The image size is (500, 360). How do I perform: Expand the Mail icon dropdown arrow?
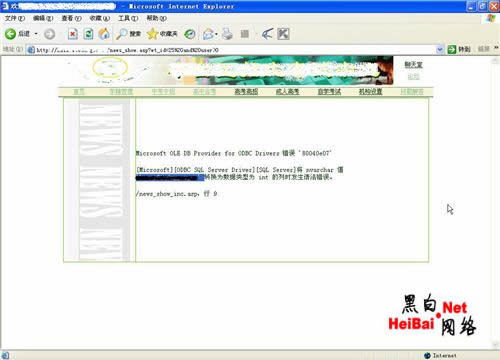pyautogui.click(x=216, y=34)
